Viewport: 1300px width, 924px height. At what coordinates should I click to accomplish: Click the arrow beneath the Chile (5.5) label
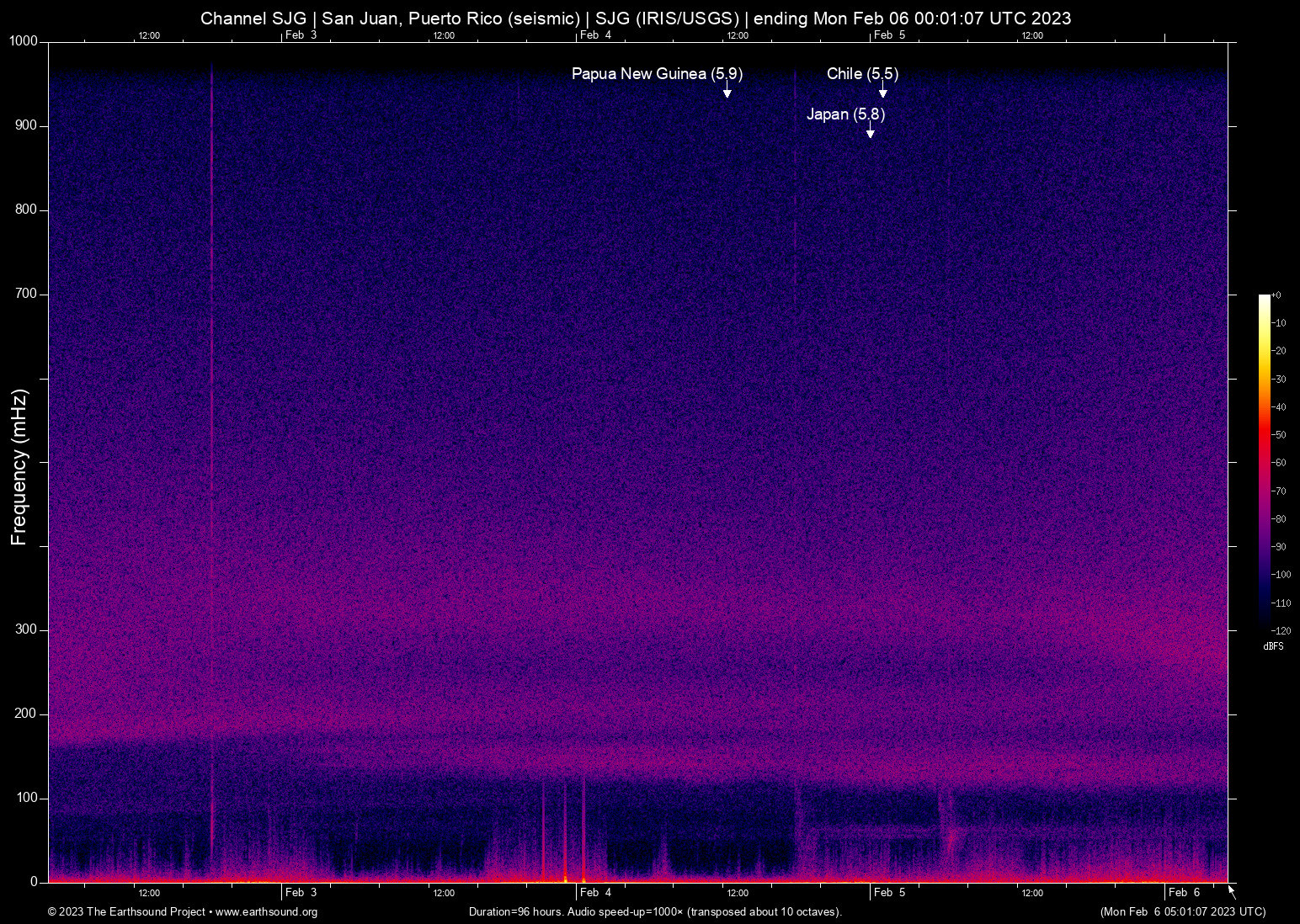[882, 90]
